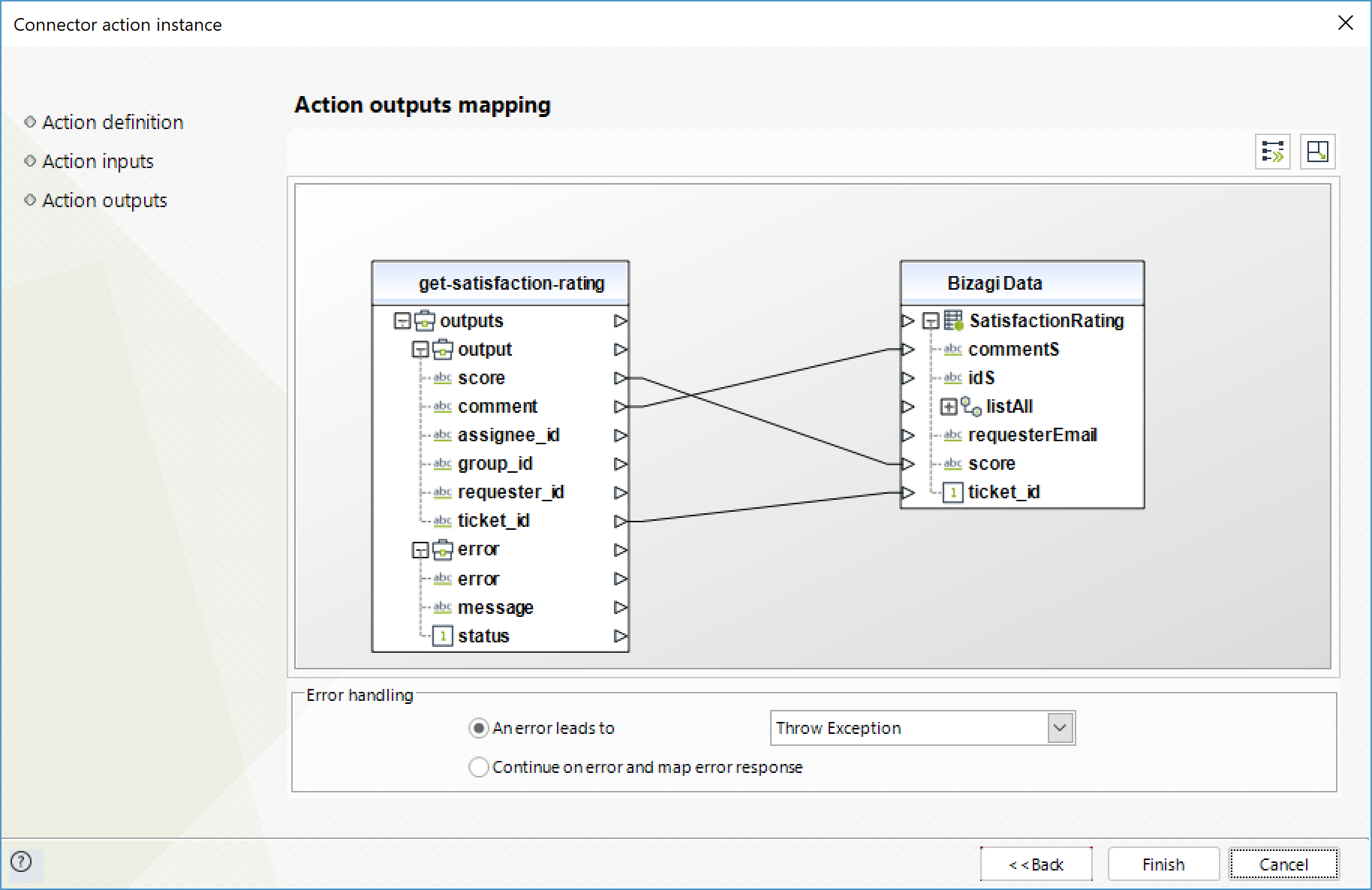Click the mapping layout view icon

(1317, 152)
